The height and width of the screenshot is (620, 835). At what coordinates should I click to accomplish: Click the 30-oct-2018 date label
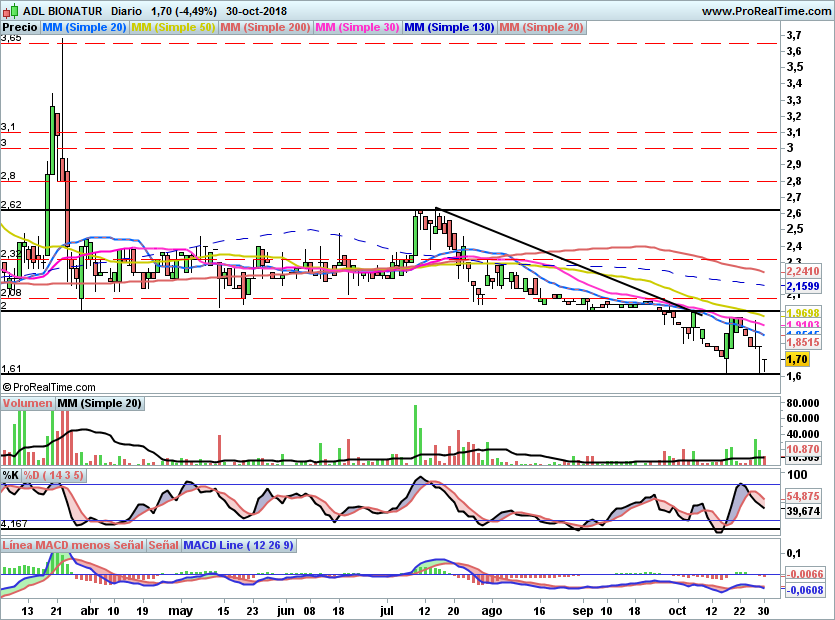256,11
